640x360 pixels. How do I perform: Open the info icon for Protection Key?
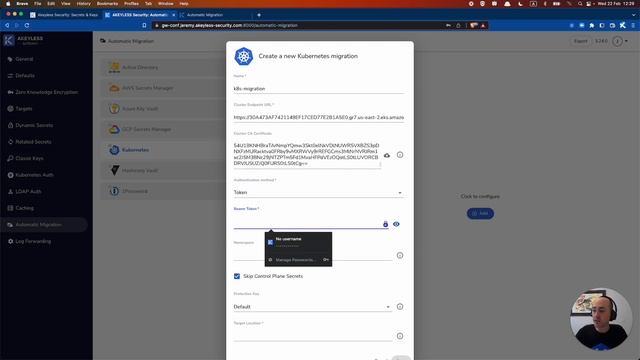400,307
